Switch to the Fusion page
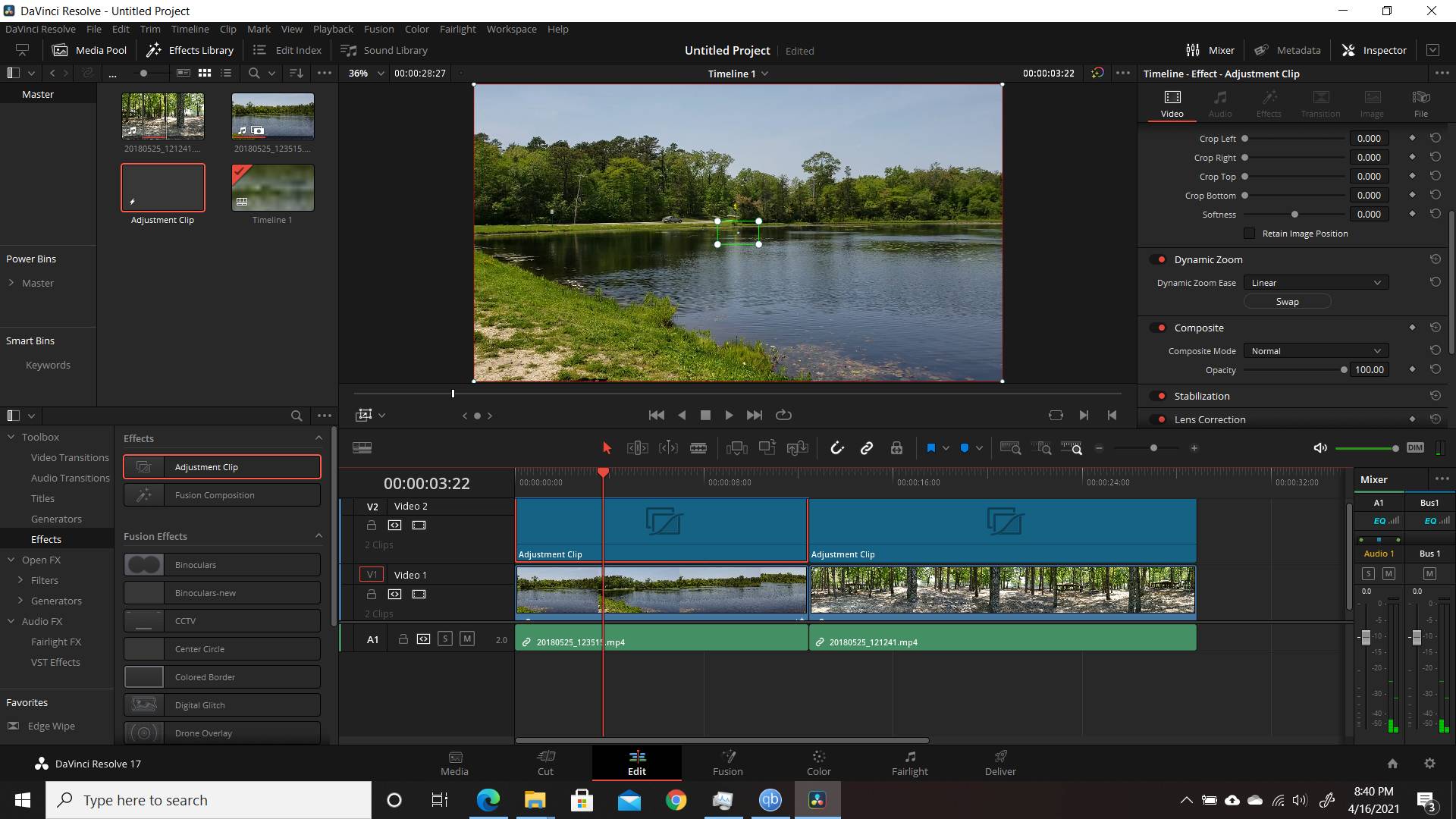Screen dimensions: 1456x819 tap(727, 763)
